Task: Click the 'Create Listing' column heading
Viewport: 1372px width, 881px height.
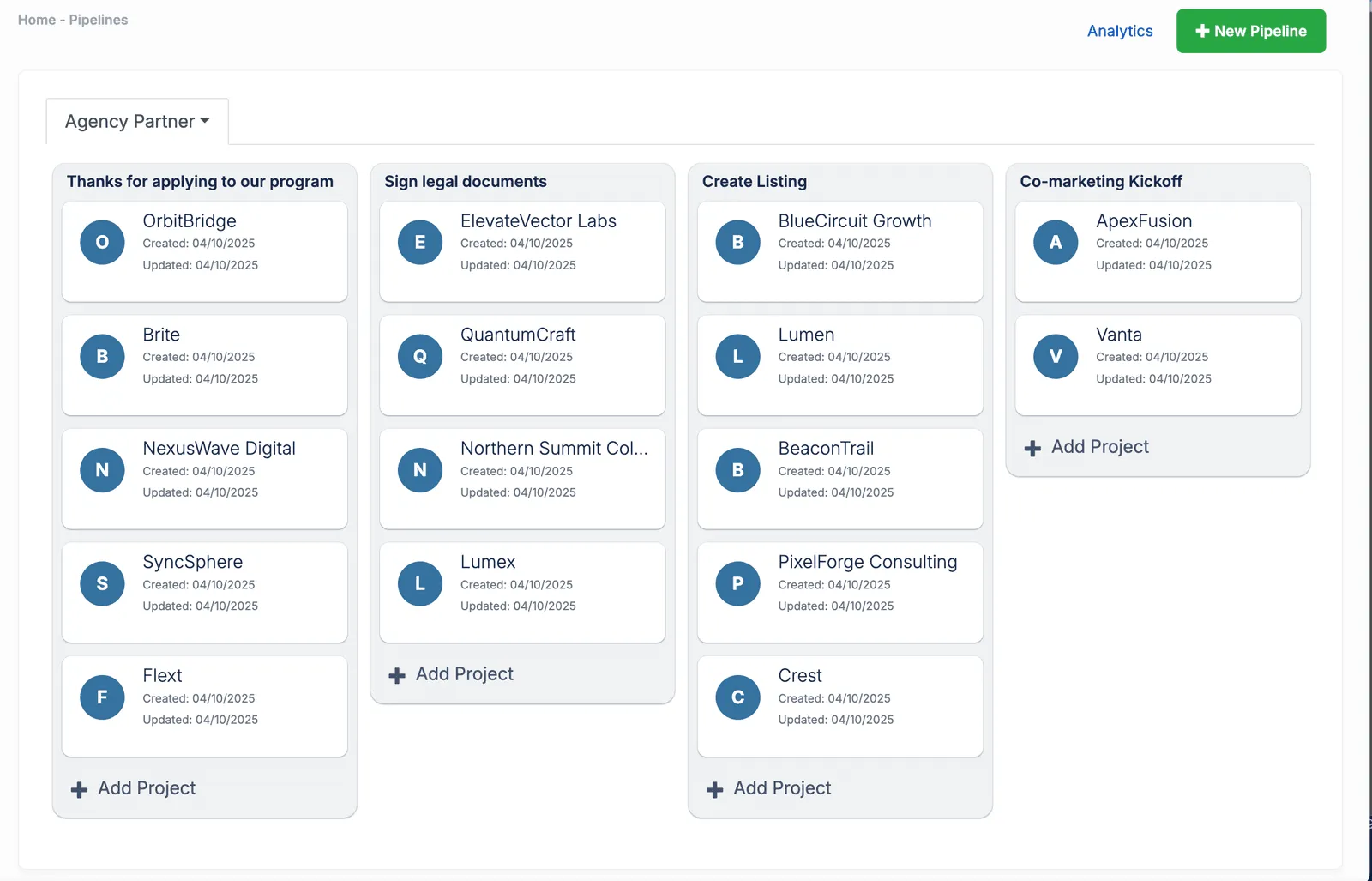Action: [x=755, y=181]
